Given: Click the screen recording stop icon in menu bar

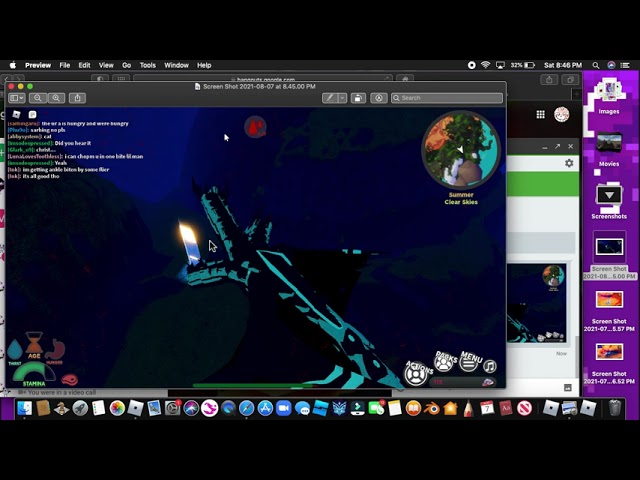Looking at the screenshot, I should click(x=471, y=65).
